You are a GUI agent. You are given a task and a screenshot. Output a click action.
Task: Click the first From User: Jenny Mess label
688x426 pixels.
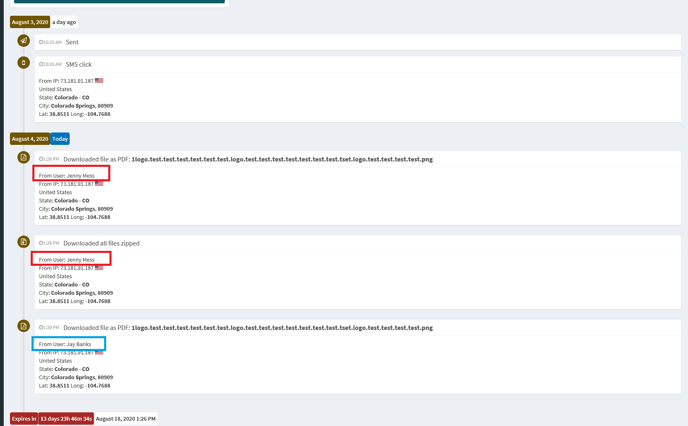click(67, 176)
